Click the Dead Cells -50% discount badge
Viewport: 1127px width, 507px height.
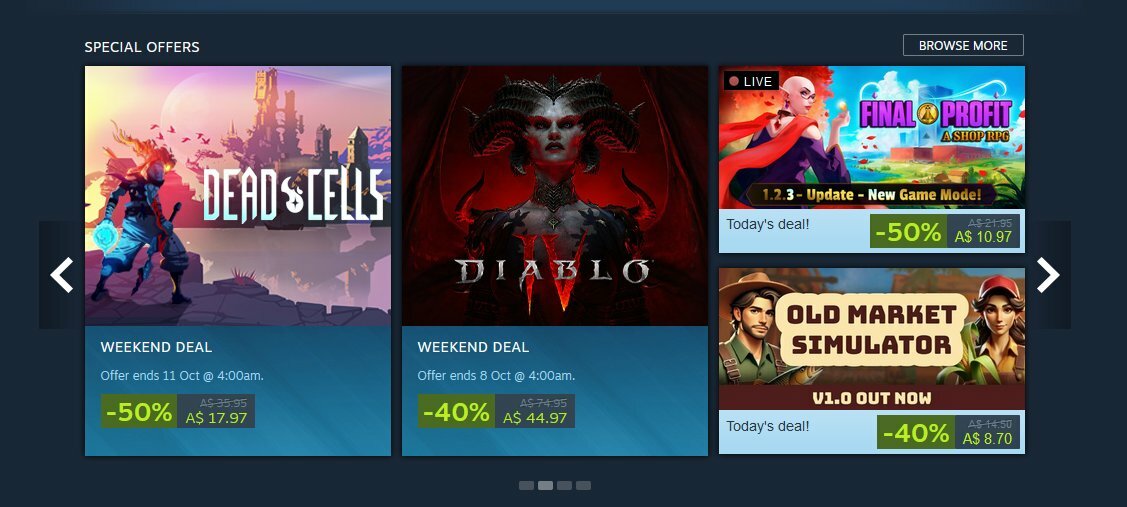(139, 411)
